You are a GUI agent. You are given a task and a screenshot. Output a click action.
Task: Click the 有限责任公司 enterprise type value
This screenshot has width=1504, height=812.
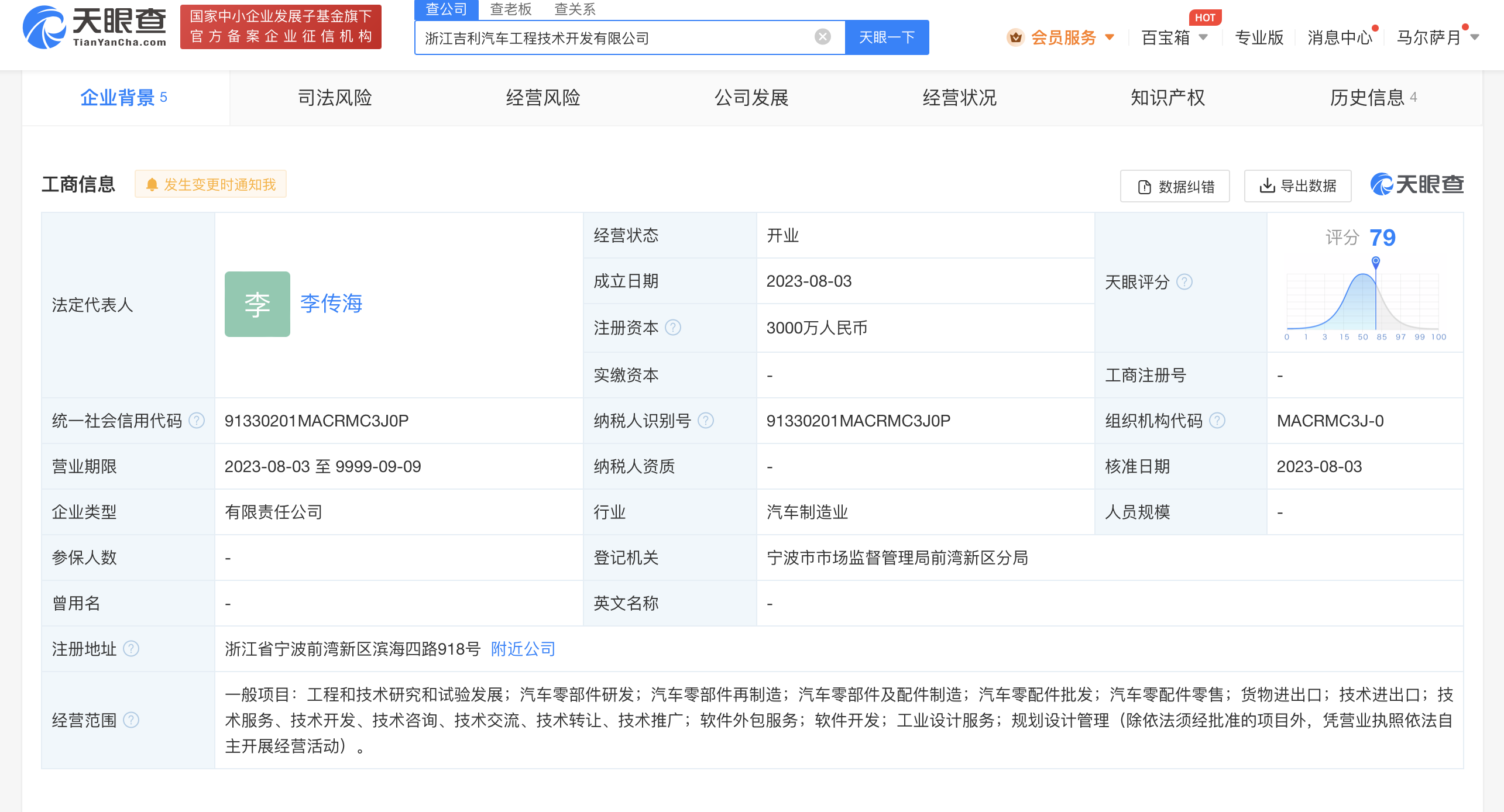[273, 512]
